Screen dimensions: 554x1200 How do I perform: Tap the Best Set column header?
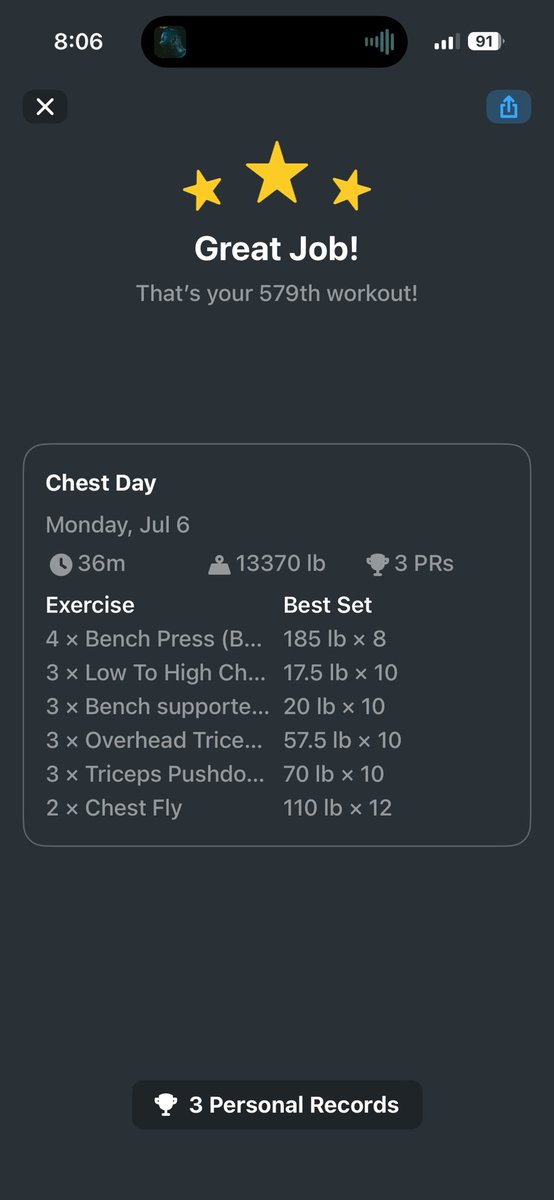point(328,605)
